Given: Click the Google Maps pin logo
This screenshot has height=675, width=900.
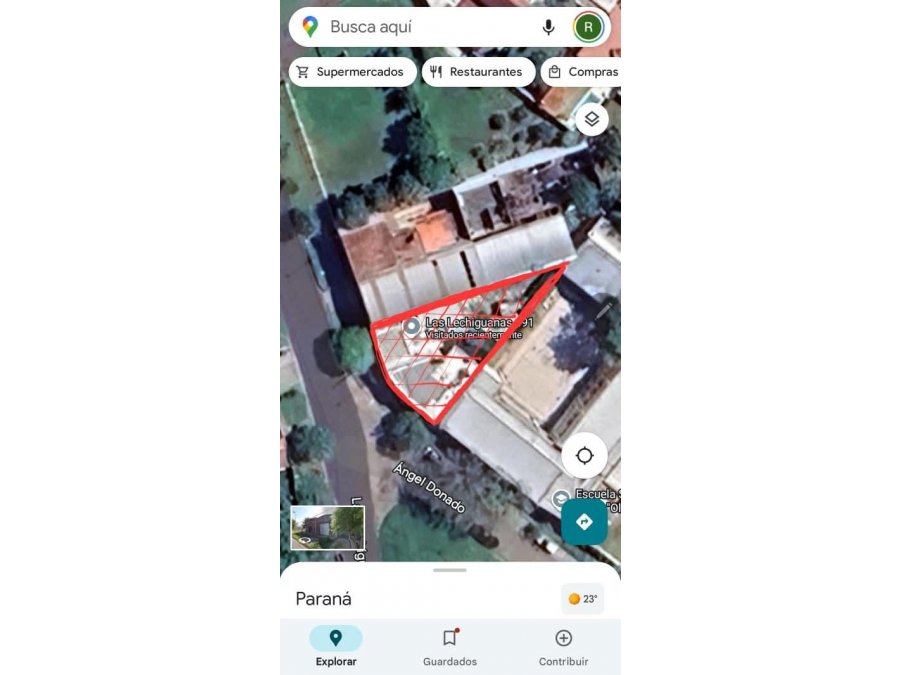Looking at the screenshot, I should (x=310, y=27).
